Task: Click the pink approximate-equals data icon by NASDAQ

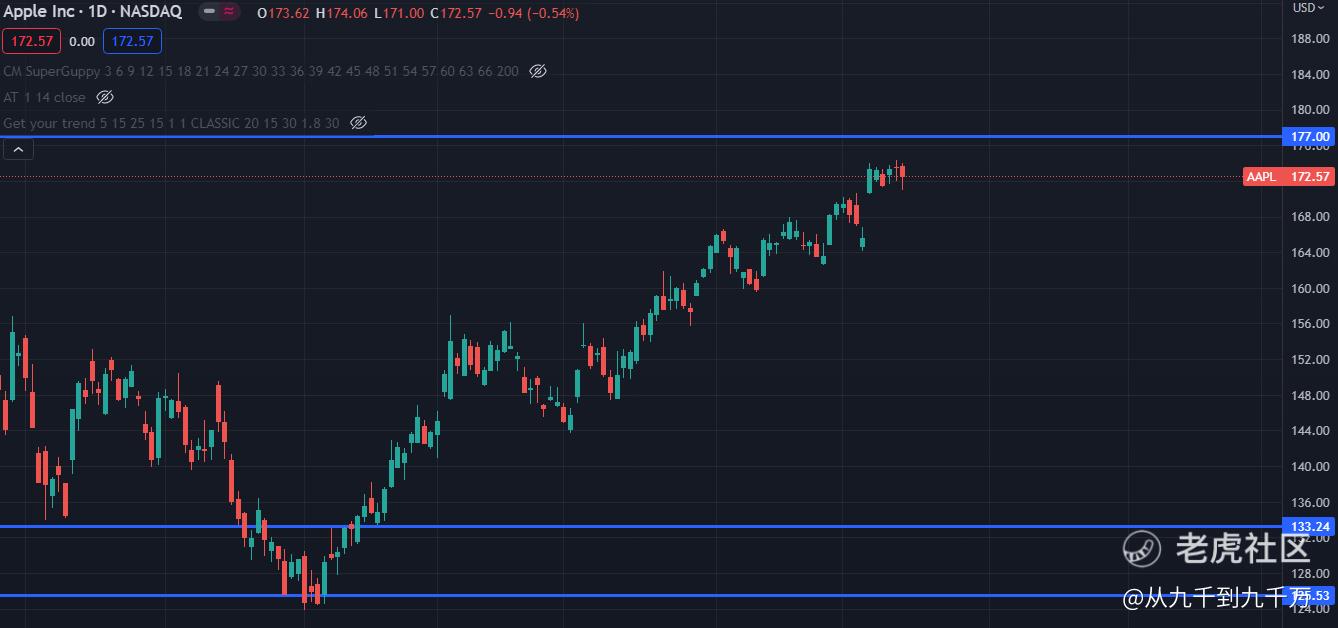Action: click(230, 12)
